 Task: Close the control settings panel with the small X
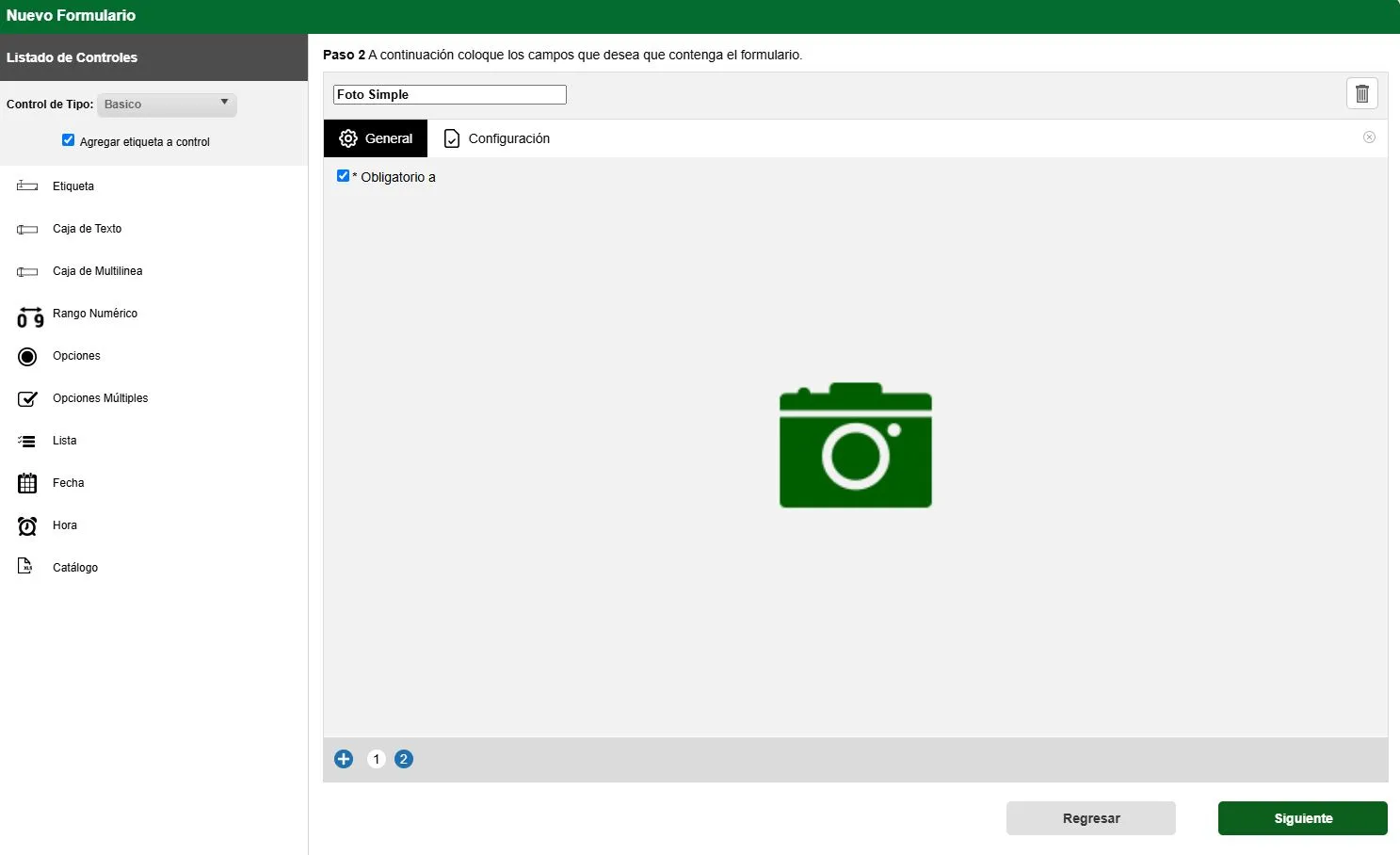click(x=1369, y=137)
